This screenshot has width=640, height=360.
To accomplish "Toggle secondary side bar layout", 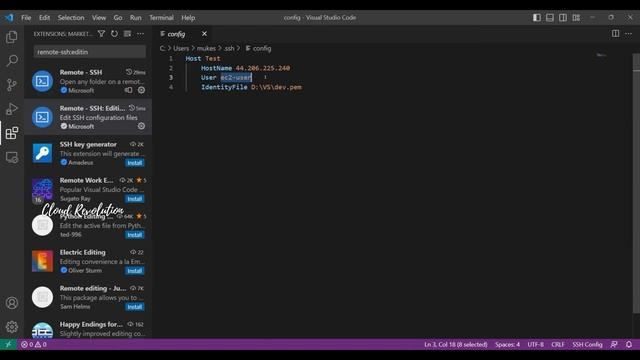I will (x=563, y=18).
